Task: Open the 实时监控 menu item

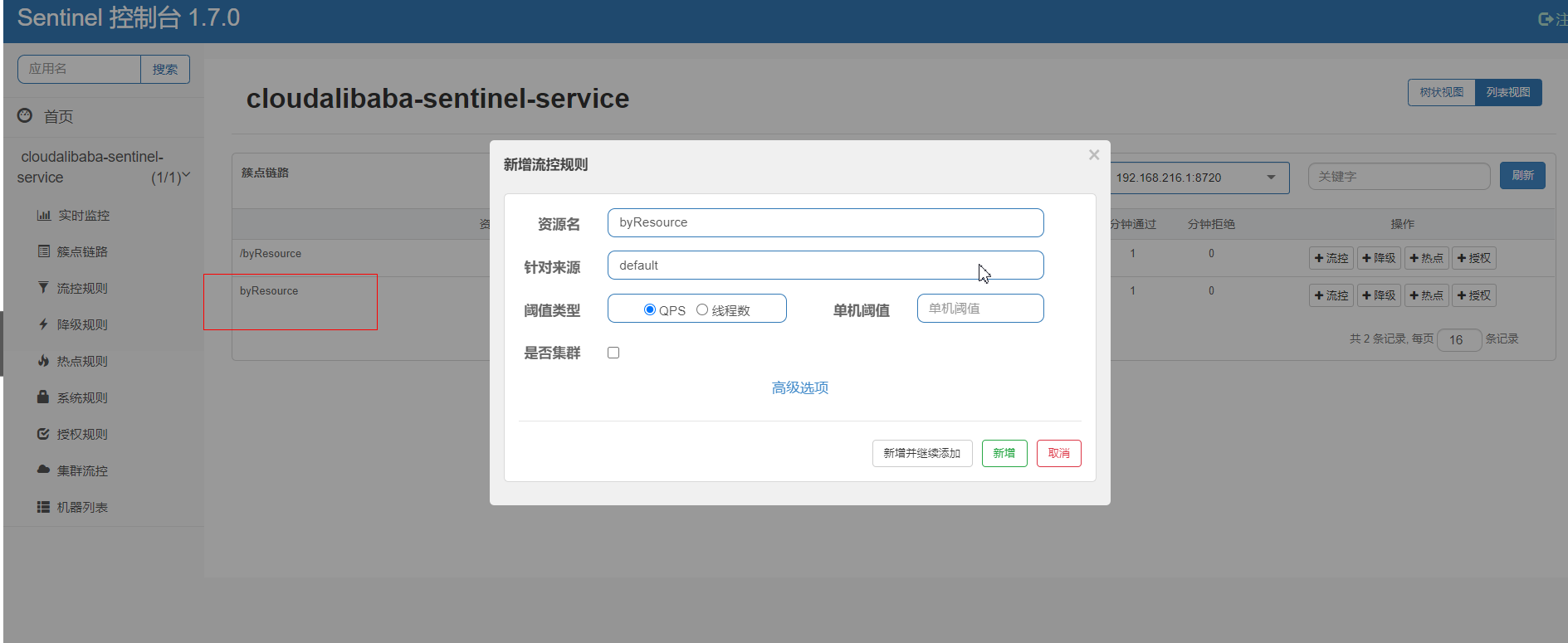Action: (84, 215)
